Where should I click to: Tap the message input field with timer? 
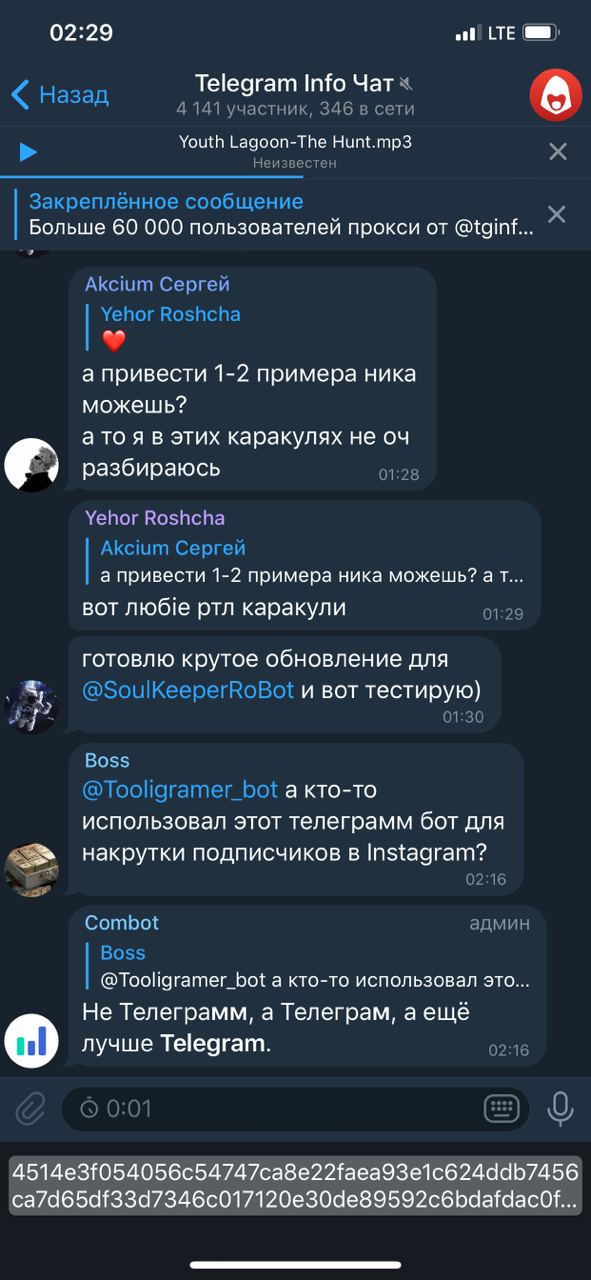pyautogui.click(x=295, y=1108)
